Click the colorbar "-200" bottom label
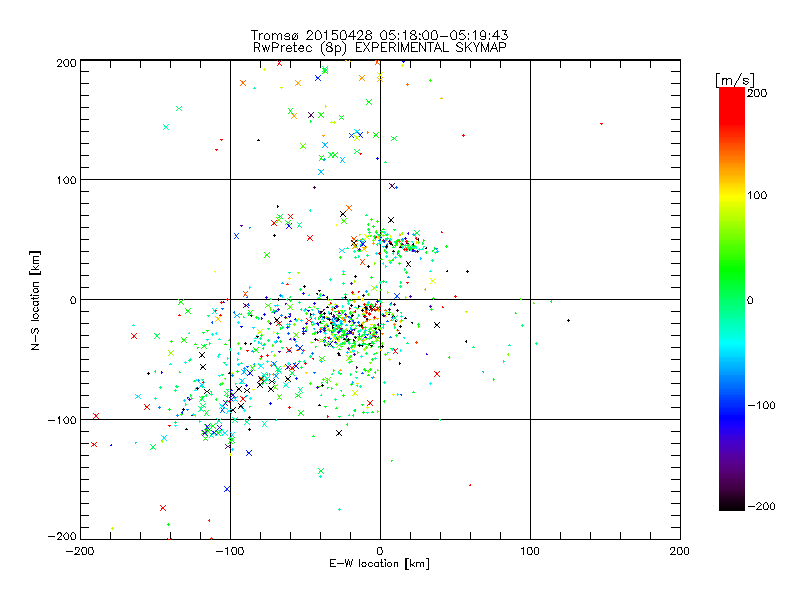Viewport: 800px width, 600px height. 761,506
